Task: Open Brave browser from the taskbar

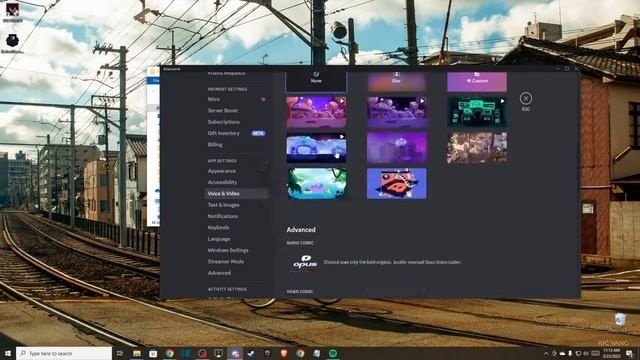Action: (284, 353)
